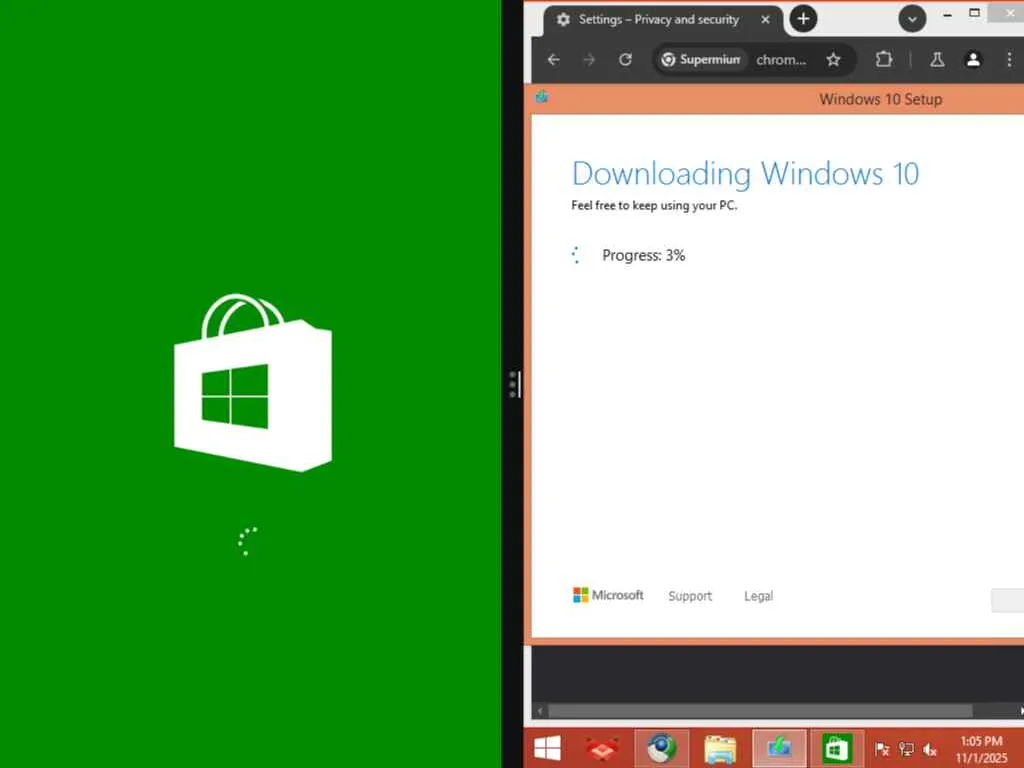1024x768 pixels.
Task: Restore the browser window size
Action: [x=974, y=13]
